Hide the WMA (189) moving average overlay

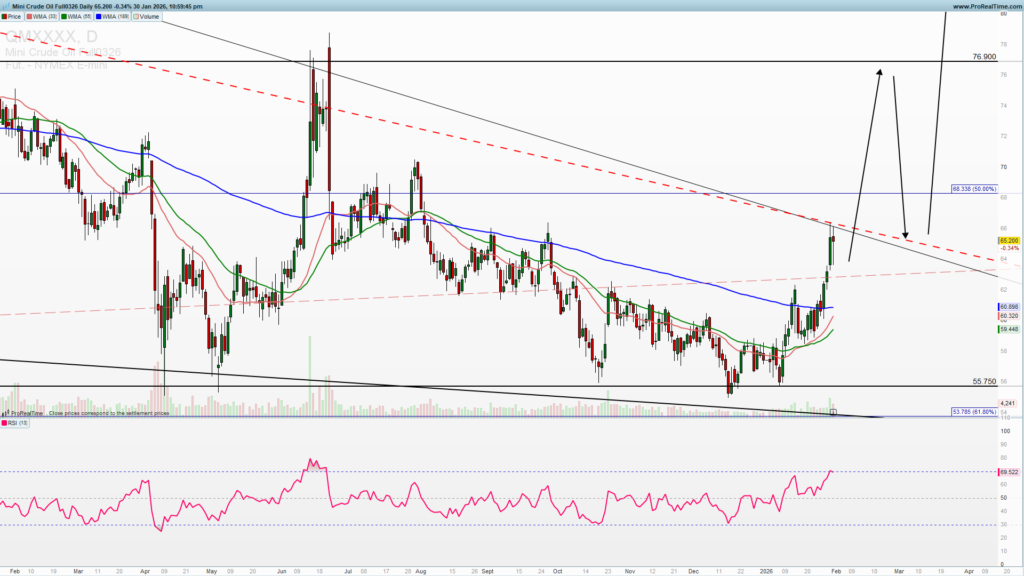(99, 16)
